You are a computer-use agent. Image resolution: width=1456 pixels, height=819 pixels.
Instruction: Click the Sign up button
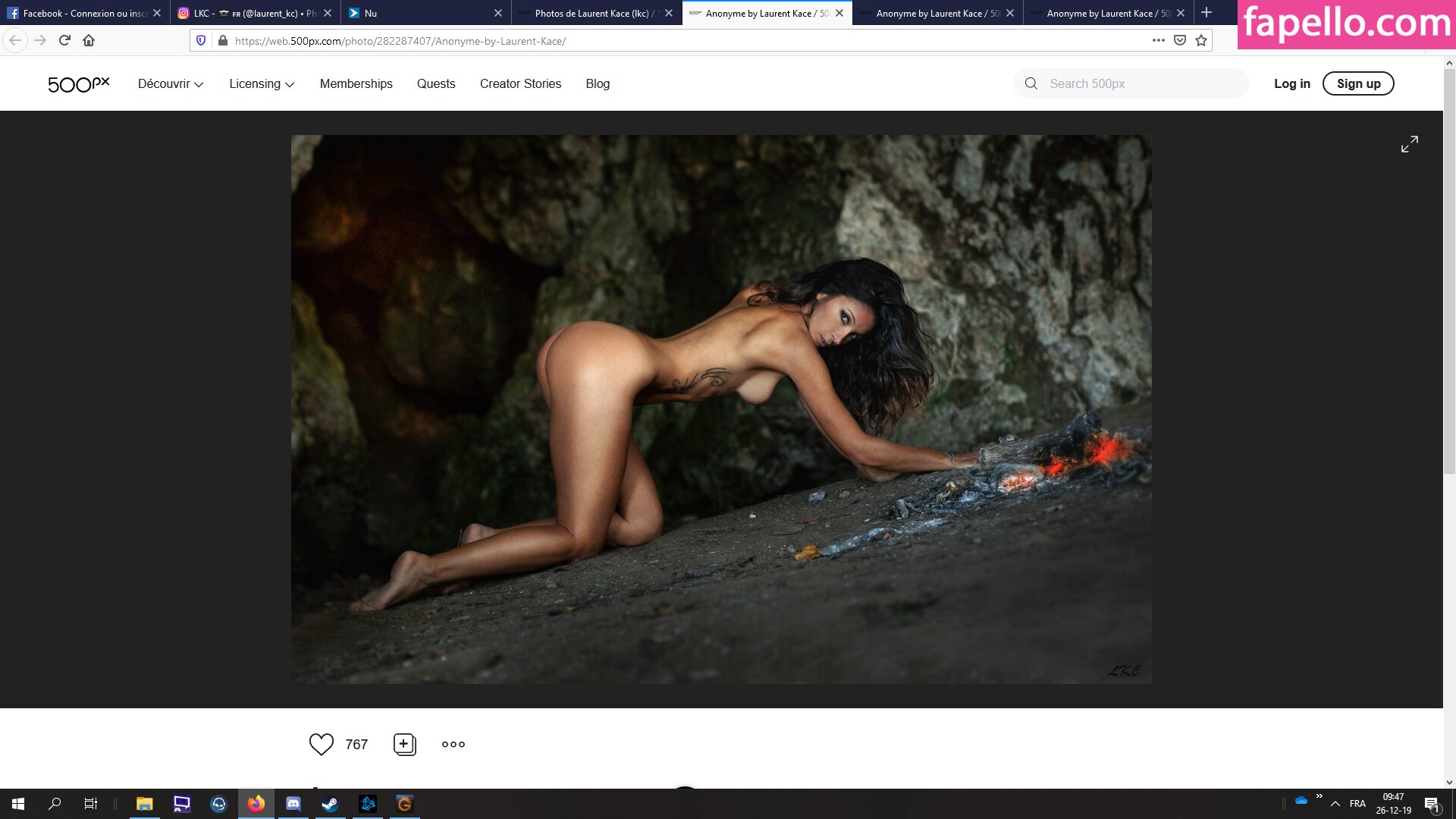point(1357,83)
